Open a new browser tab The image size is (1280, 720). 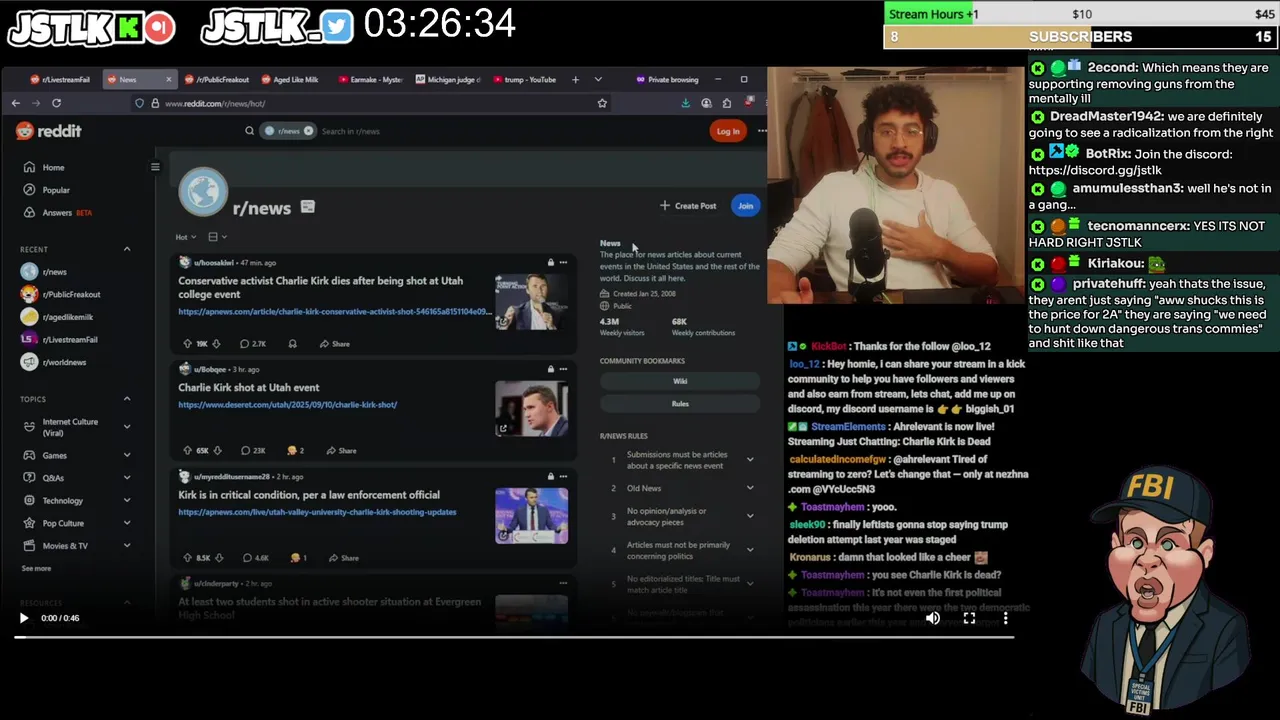pos(575,79)
